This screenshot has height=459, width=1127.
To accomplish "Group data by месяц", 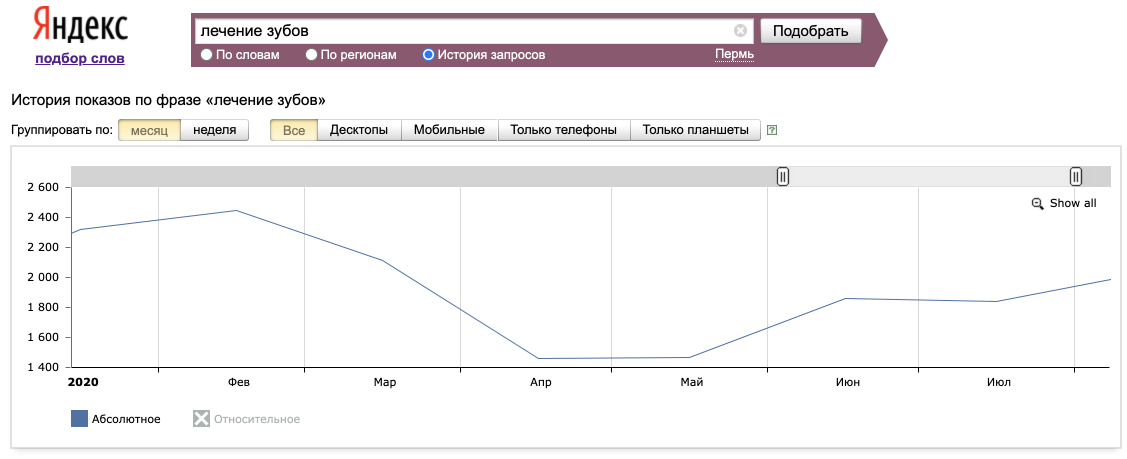I will coord(149,130).
